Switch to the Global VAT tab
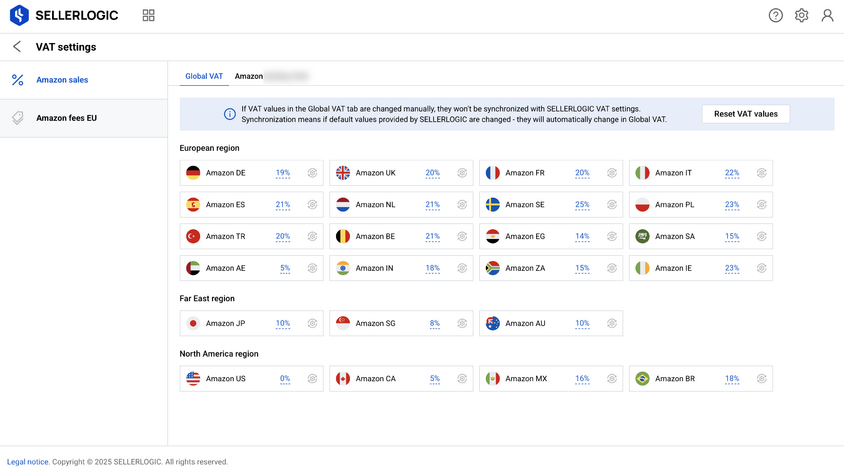844x475 pixels. tap(204, 76)
